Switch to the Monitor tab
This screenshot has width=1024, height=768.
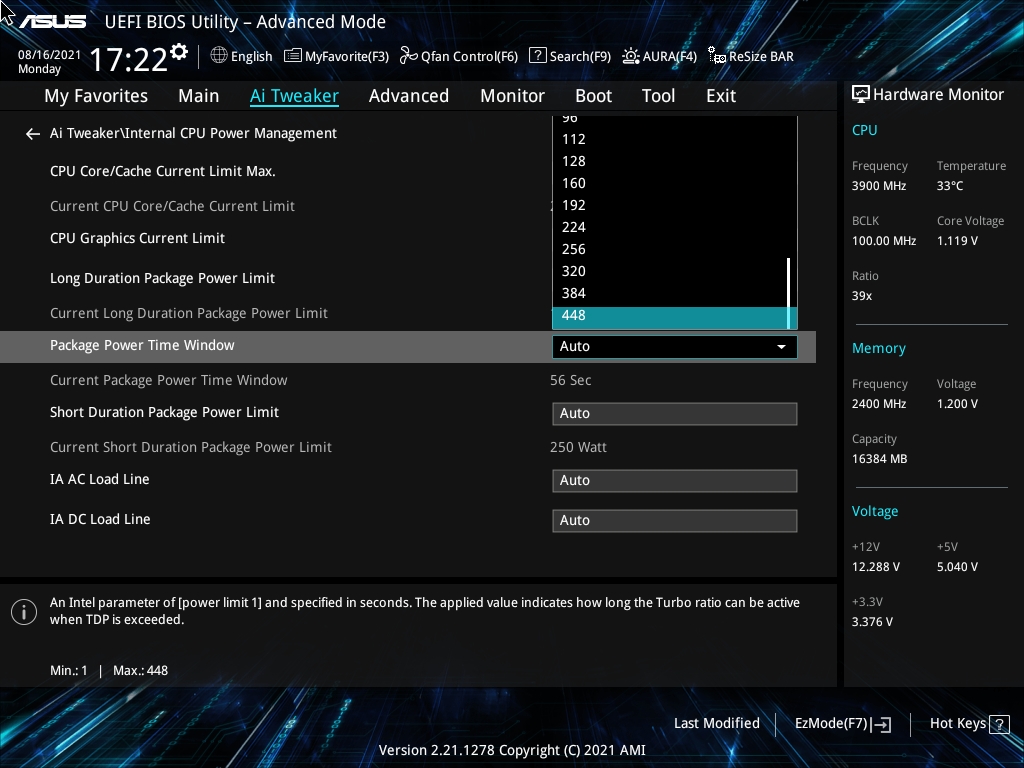pyautogui.click(x=512, y=96)
